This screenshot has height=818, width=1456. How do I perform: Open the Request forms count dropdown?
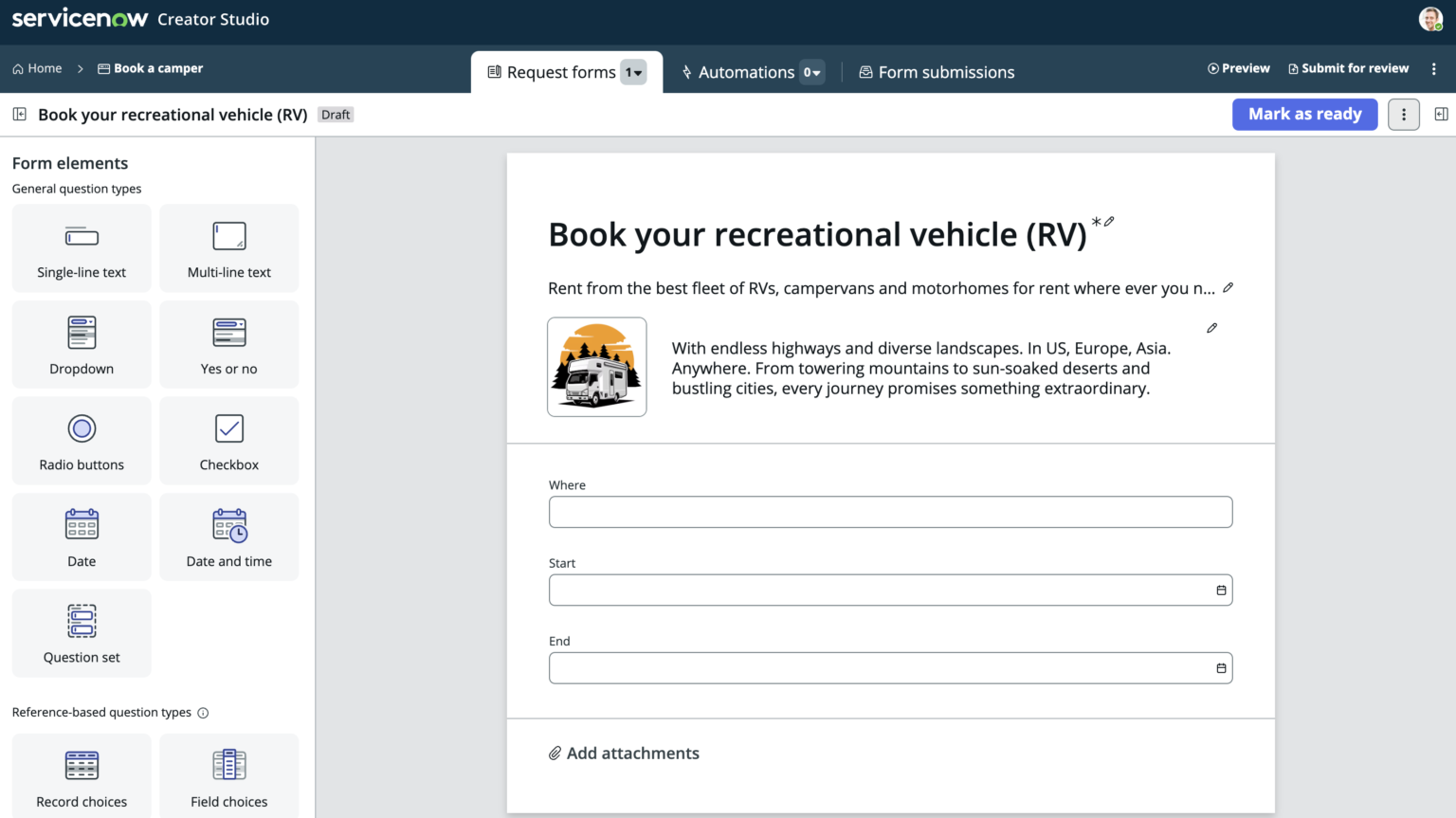point(633,71)
